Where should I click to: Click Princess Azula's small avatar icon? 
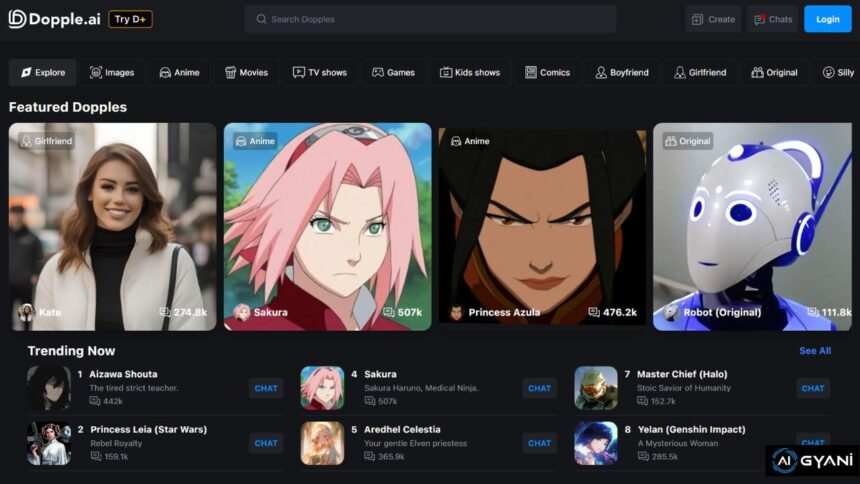(x=456, y=312)
